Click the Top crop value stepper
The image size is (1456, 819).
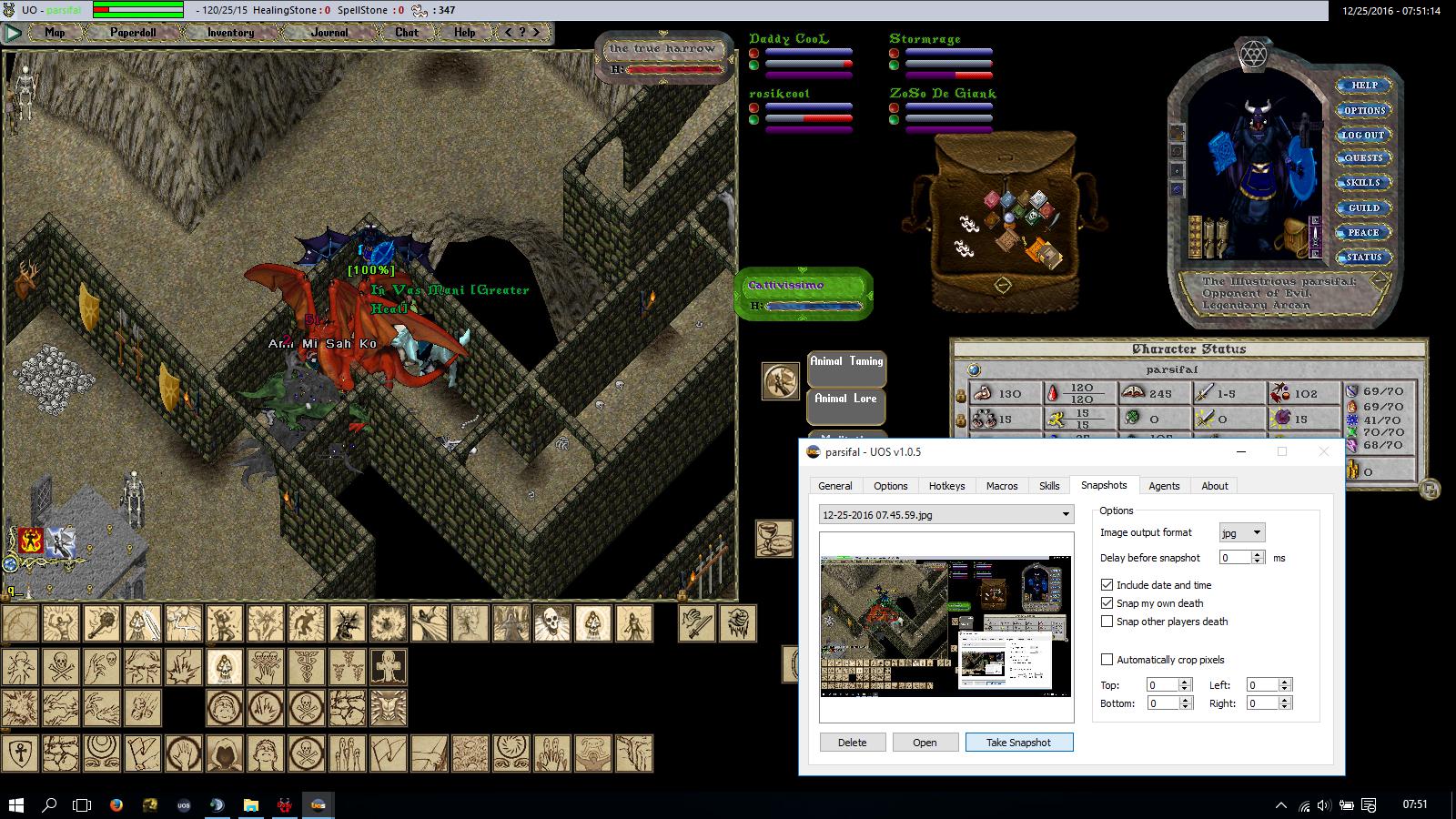[1185, 685]
